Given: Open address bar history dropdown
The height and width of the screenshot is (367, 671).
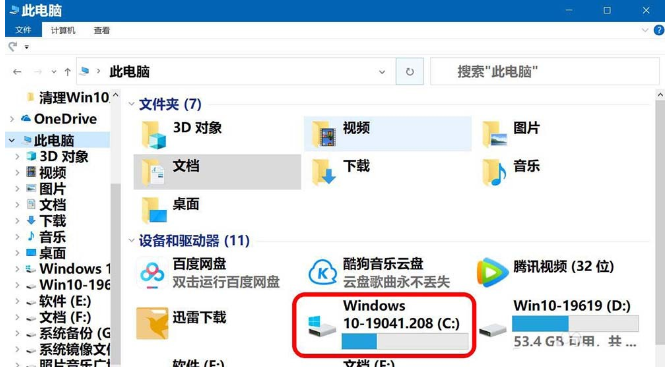Looking at the screenshot, I should pyautogui.click(x=382, y=72).
